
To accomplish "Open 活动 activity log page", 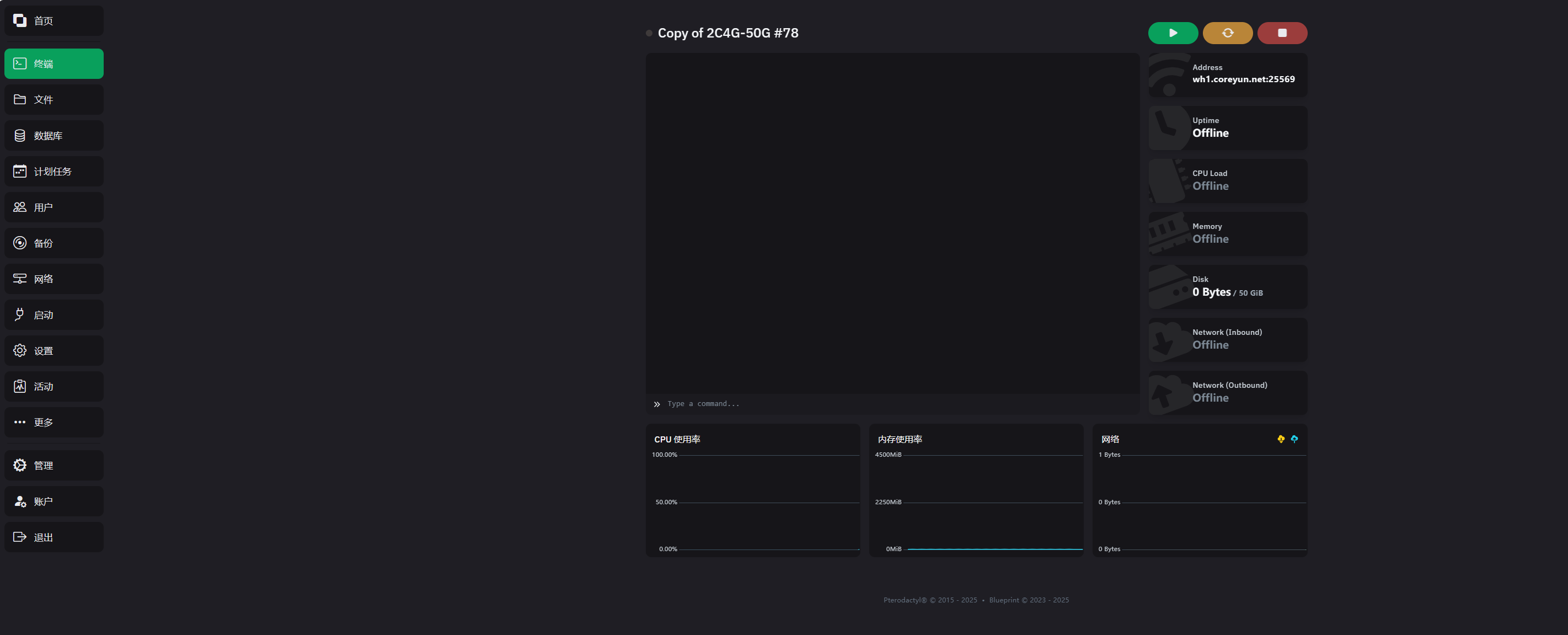I will (x=53, y=387).
